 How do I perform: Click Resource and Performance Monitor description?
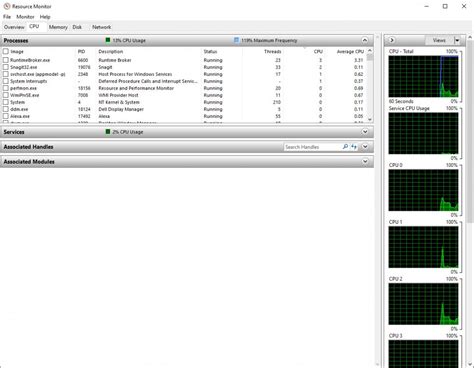click(136, 88)
